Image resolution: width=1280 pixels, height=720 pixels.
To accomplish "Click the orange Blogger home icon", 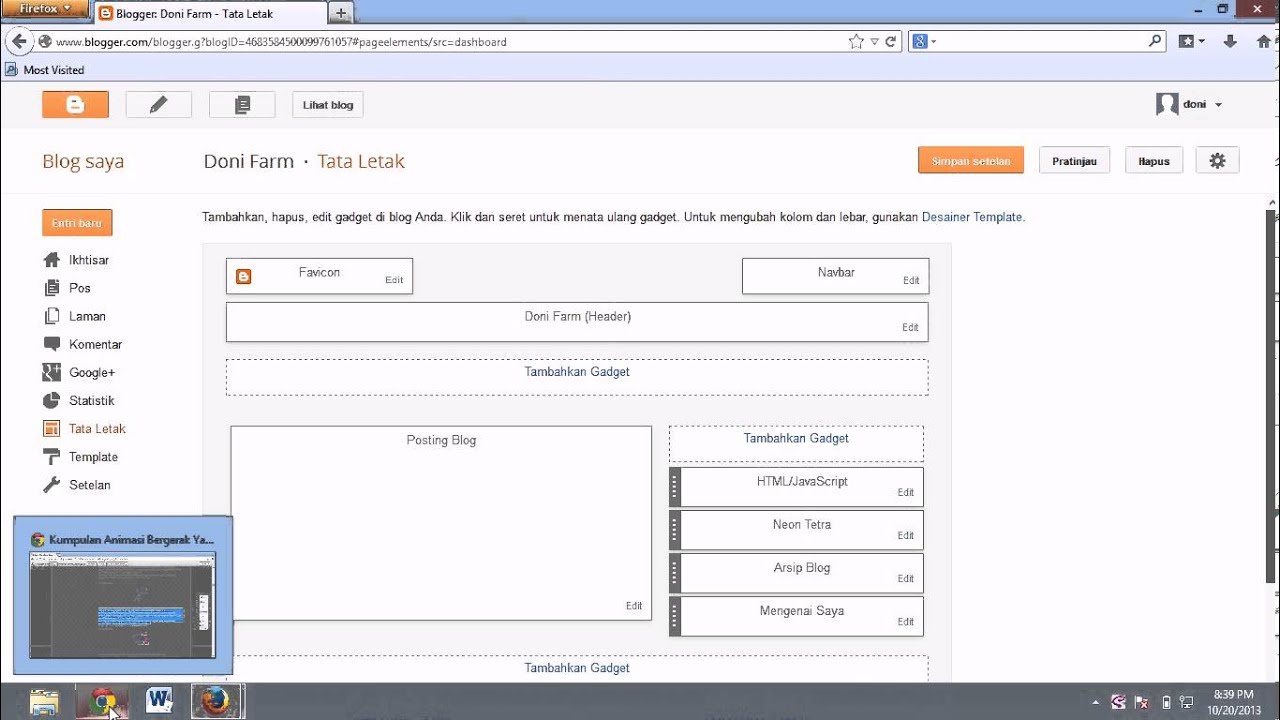I will (x=75, y=104).
